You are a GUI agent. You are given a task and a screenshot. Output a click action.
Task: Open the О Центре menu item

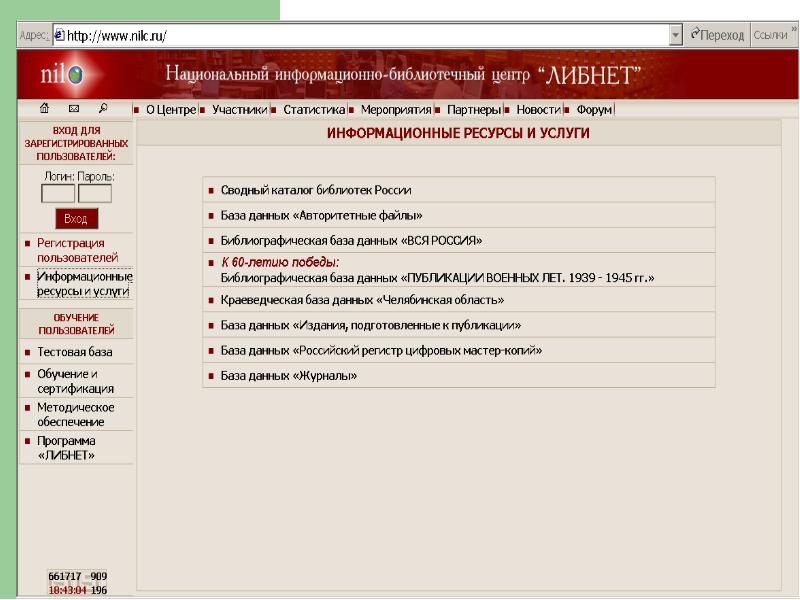(170, 109)
